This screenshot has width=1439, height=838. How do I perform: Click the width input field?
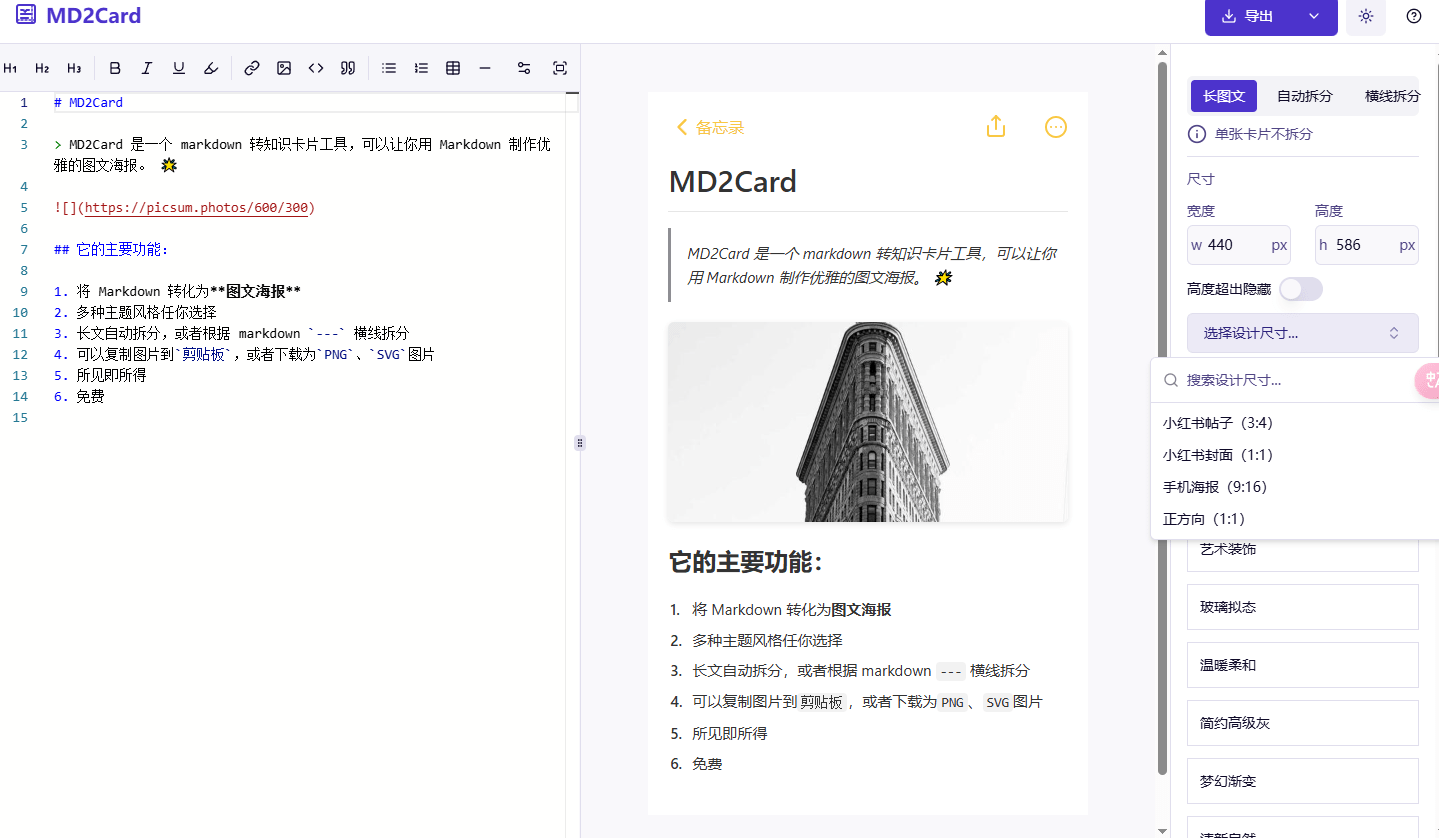(x=1238, y=245)
